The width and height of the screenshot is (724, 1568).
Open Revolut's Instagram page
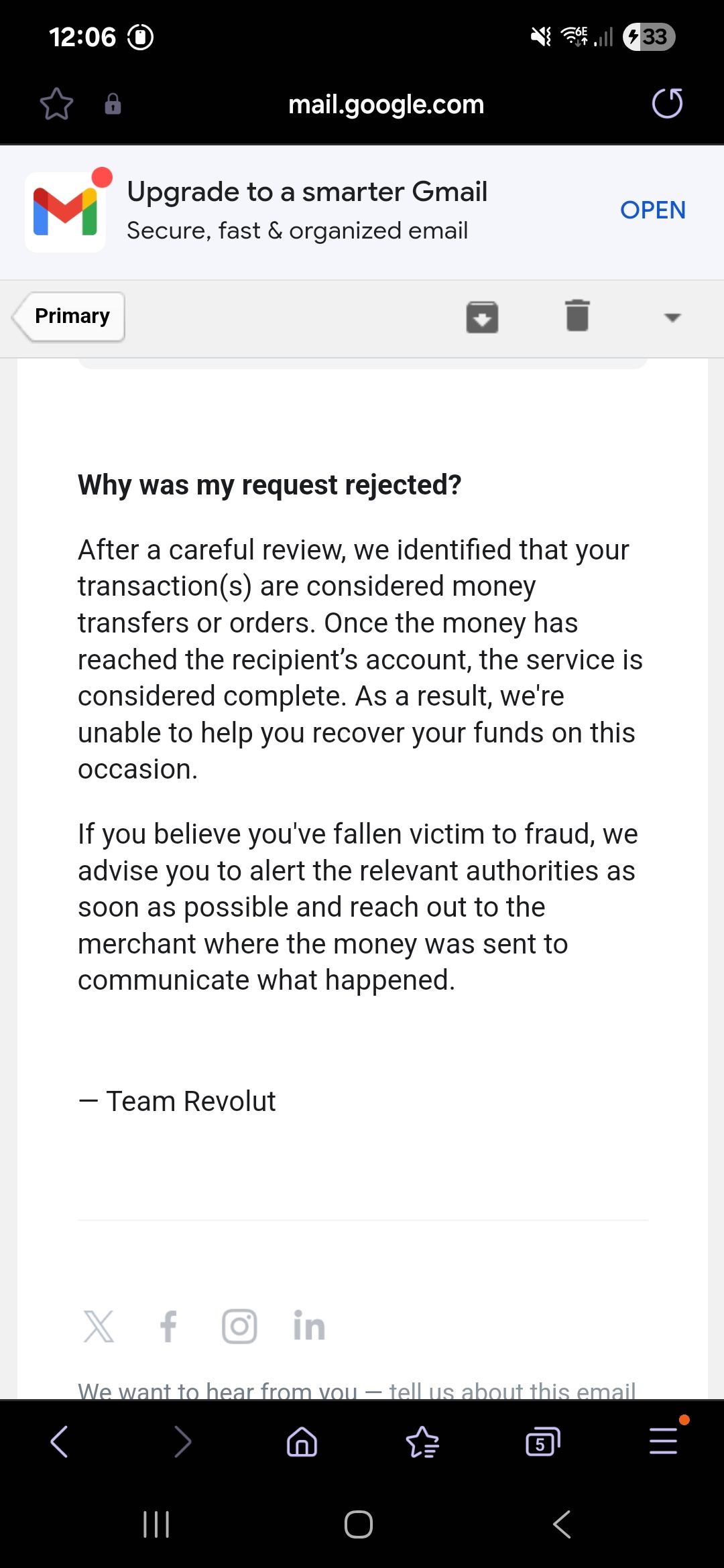239,1327
